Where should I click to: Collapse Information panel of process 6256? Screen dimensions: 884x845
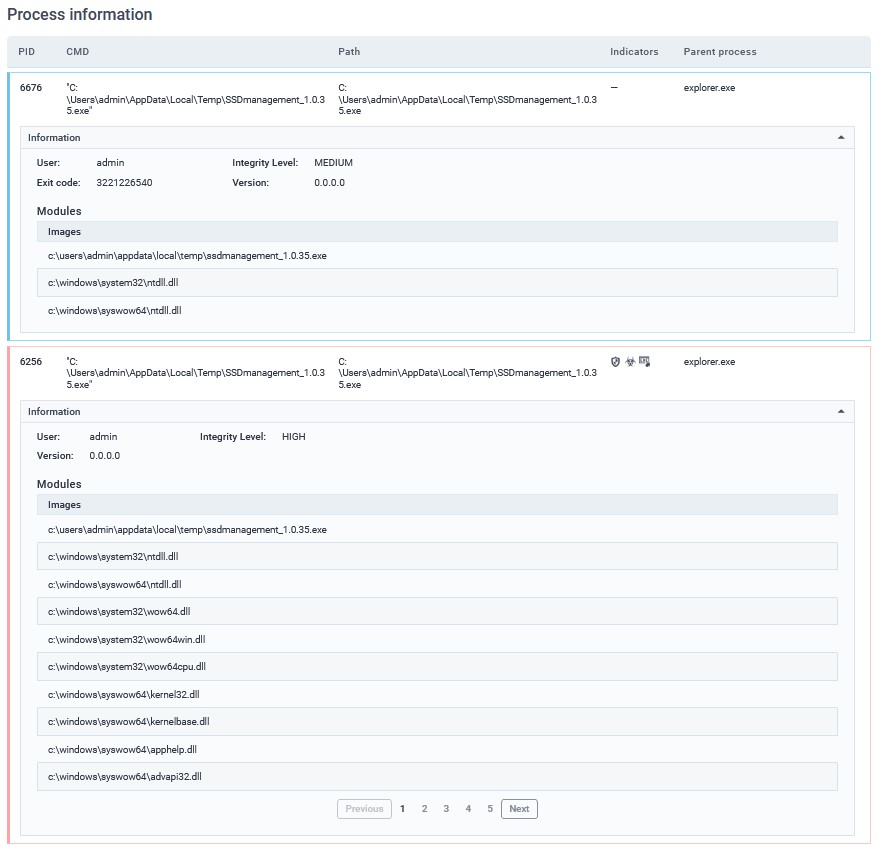click(841, 412)
